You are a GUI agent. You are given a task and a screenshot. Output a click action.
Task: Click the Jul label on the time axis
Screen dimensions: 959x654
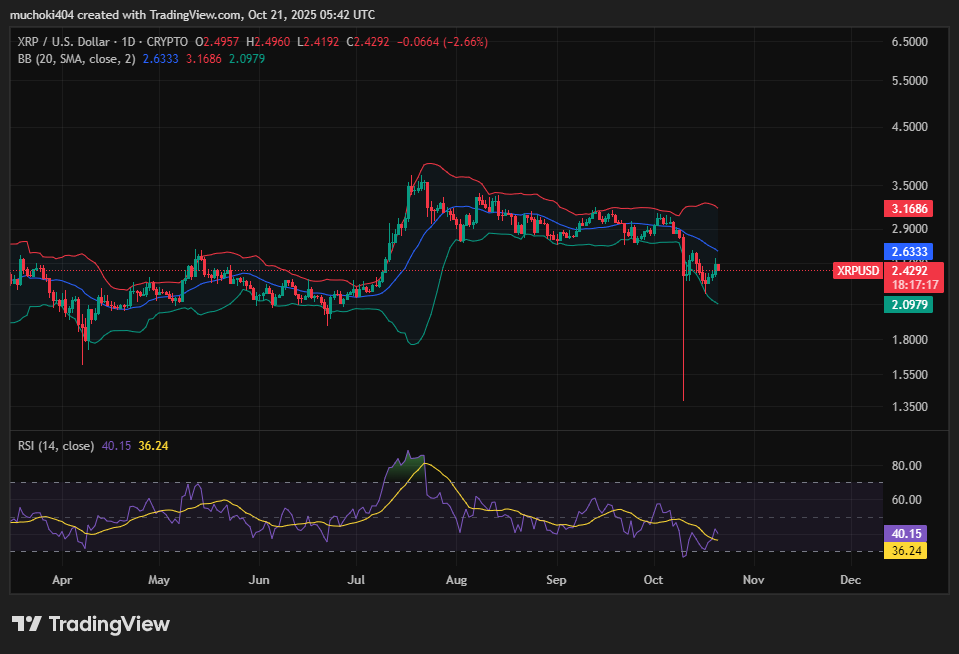356,579
